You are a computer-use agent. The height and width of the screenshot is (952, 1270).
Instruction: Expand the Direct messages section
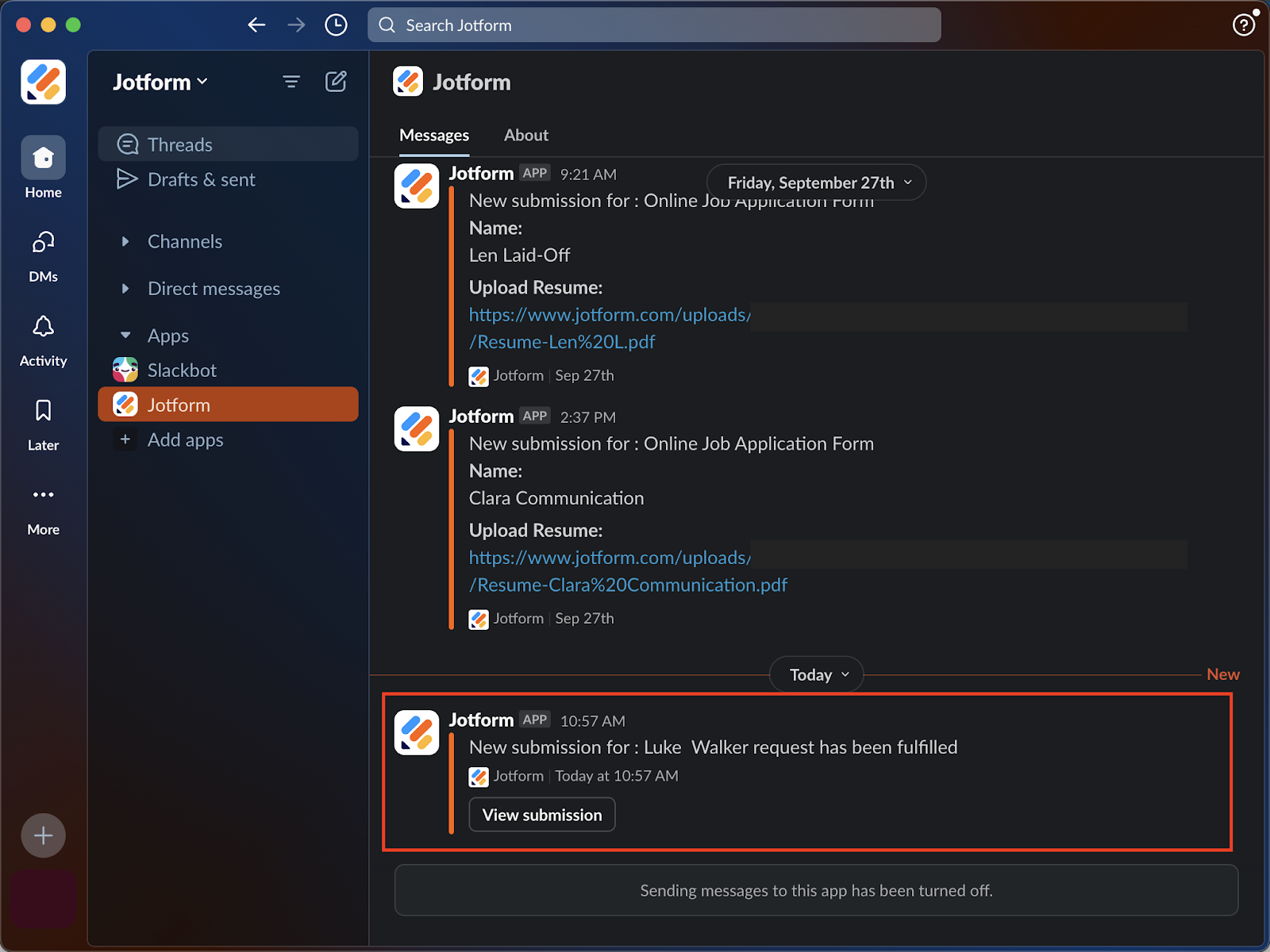[x=125, y=289]
